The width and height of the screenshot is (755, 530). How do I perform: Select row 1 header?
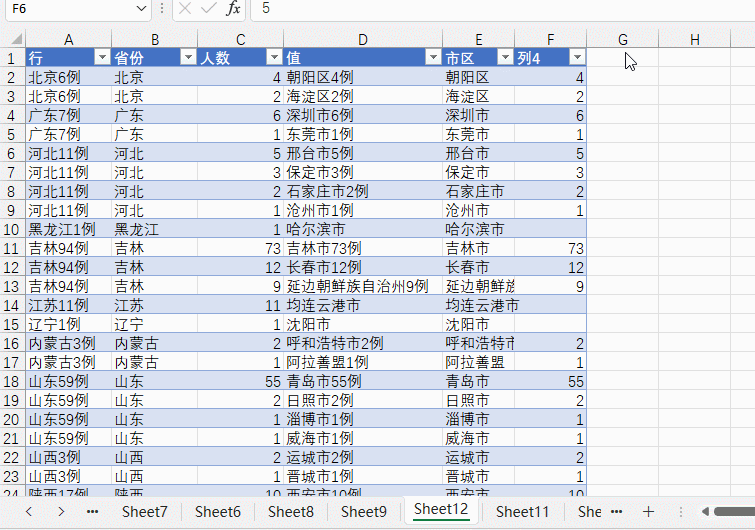[x=11, y=58]
